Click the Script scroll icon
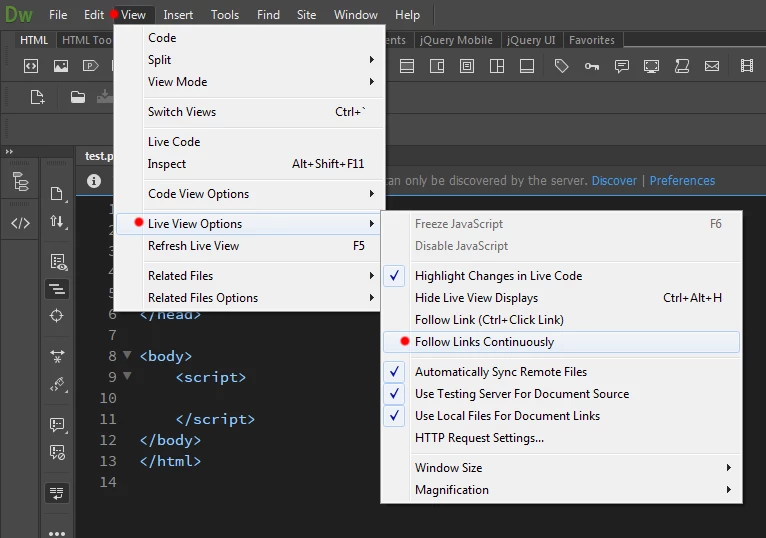The height and width of the screenshot is (538, 766). pos(681,66)
